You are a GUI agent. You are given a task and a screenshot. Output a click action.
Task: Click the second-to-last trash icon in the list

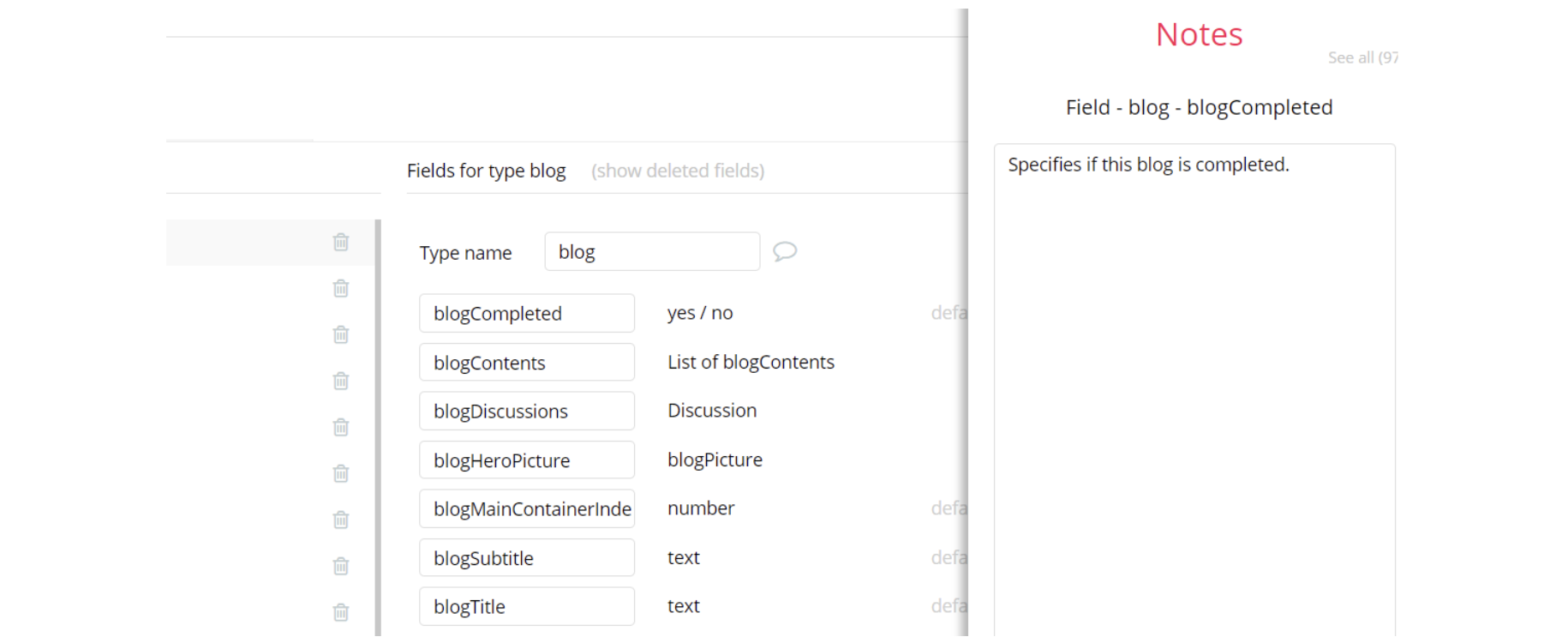tap(341, 567)
